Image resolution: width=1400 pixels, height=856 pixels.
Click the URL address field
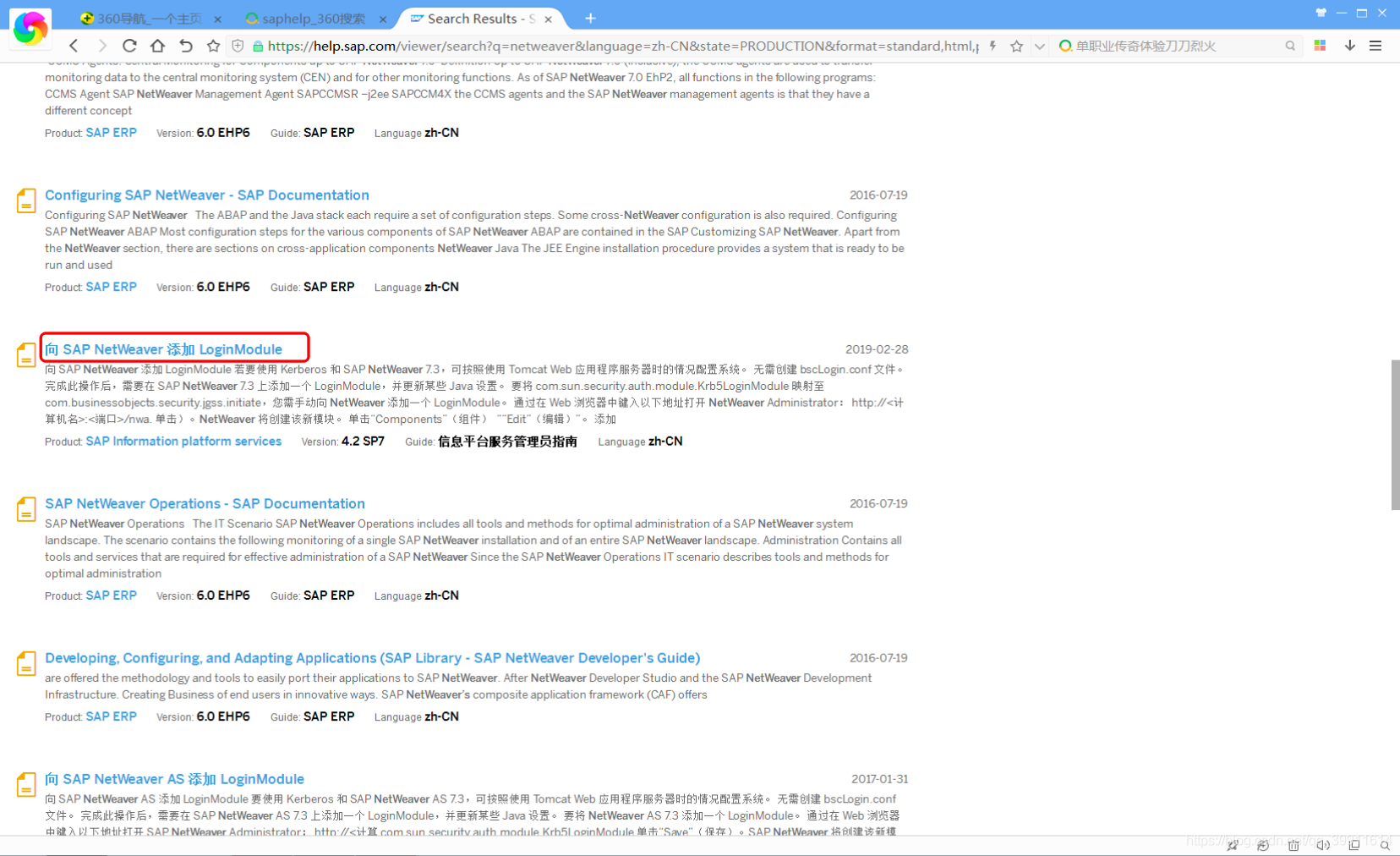[622, 46]
